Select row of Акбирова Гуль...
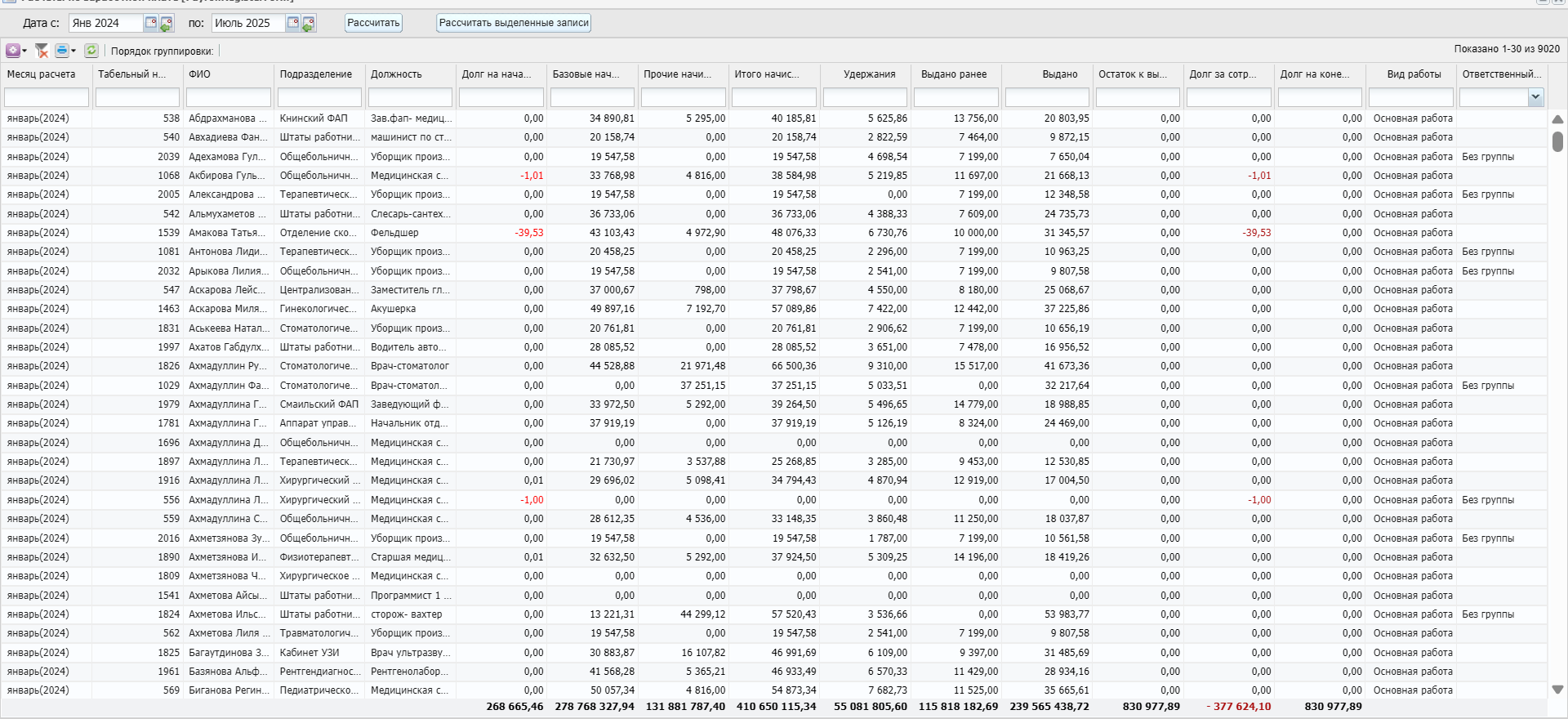Image resolution: width=1568 pixels, height=719 pixels. tap(774, 176)
